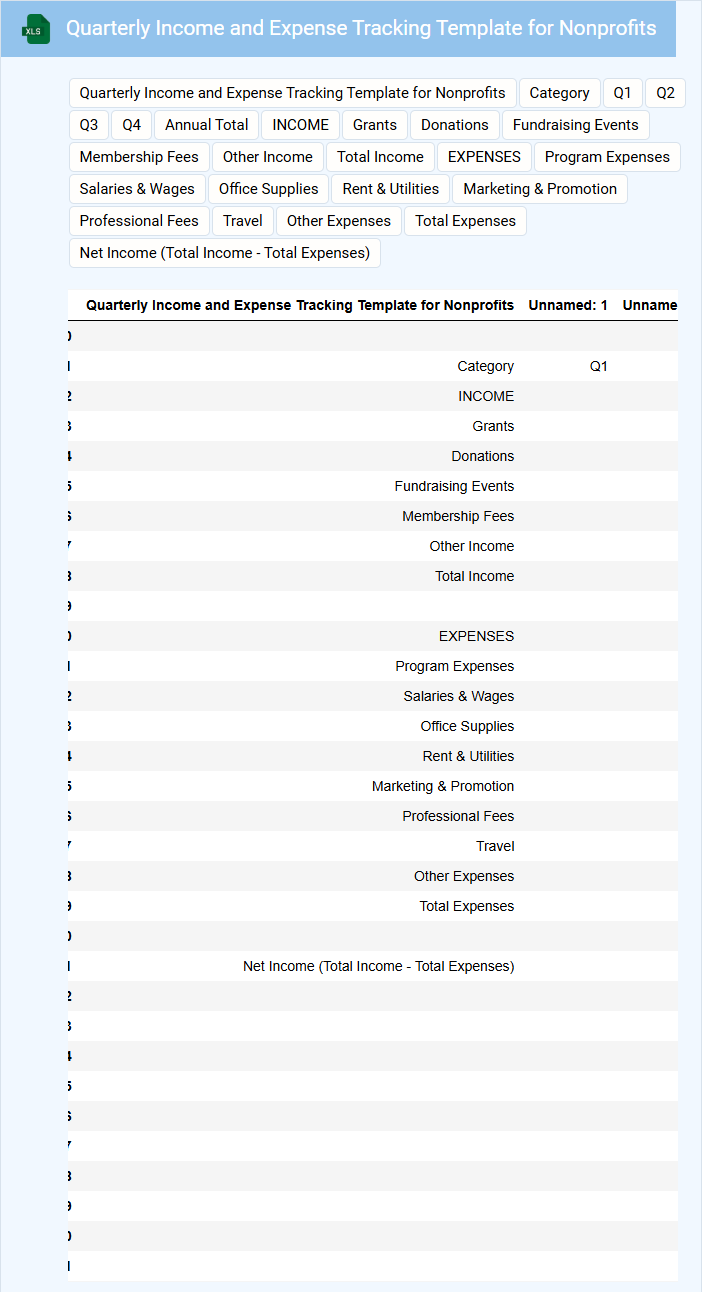Viewport: 702px width, 1292px height.
Task: Click the Salaries & Wages tag
Action: 137,189
